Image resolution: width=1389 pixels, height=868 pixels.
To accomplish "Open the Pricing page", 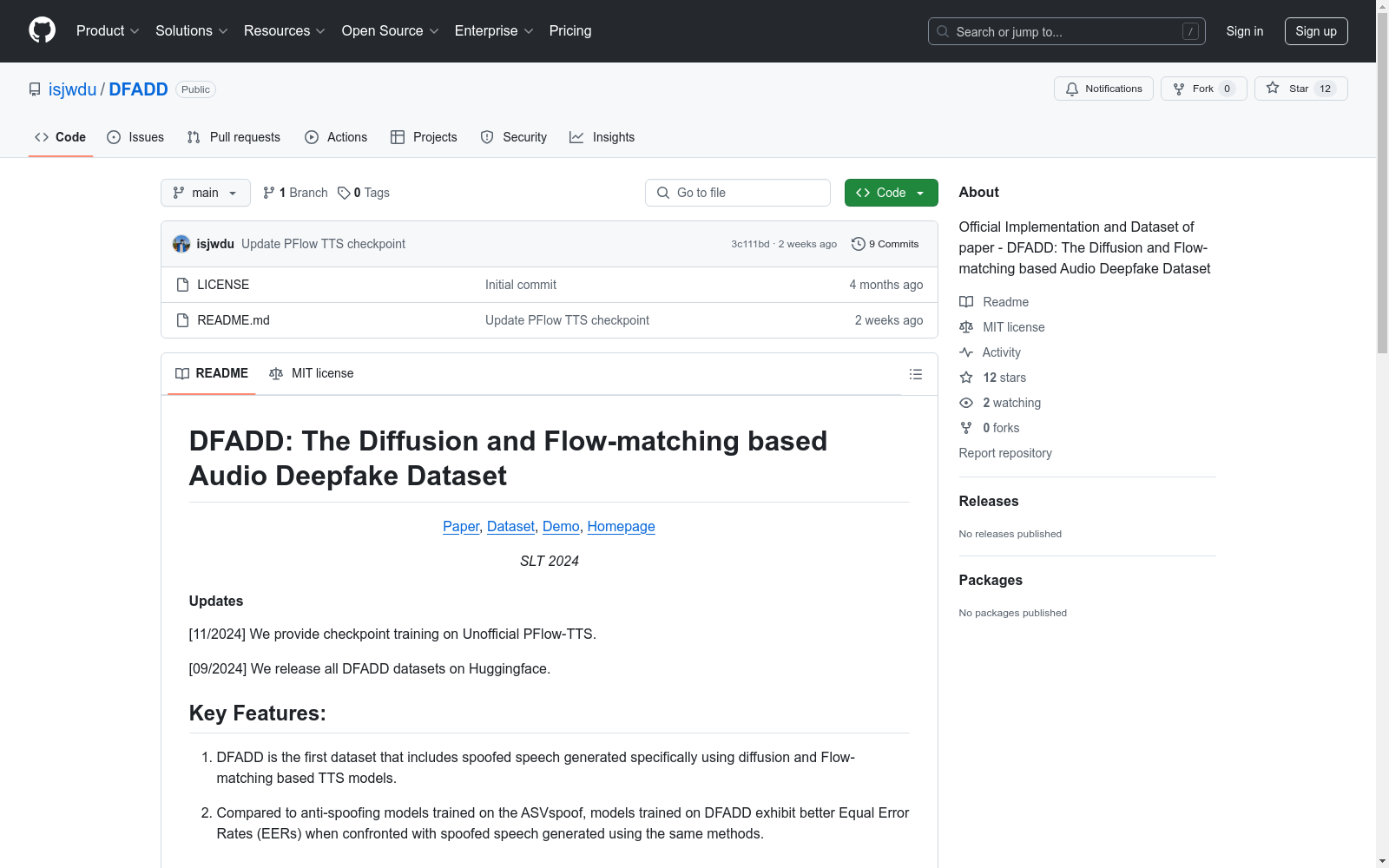I will (570, 30).
